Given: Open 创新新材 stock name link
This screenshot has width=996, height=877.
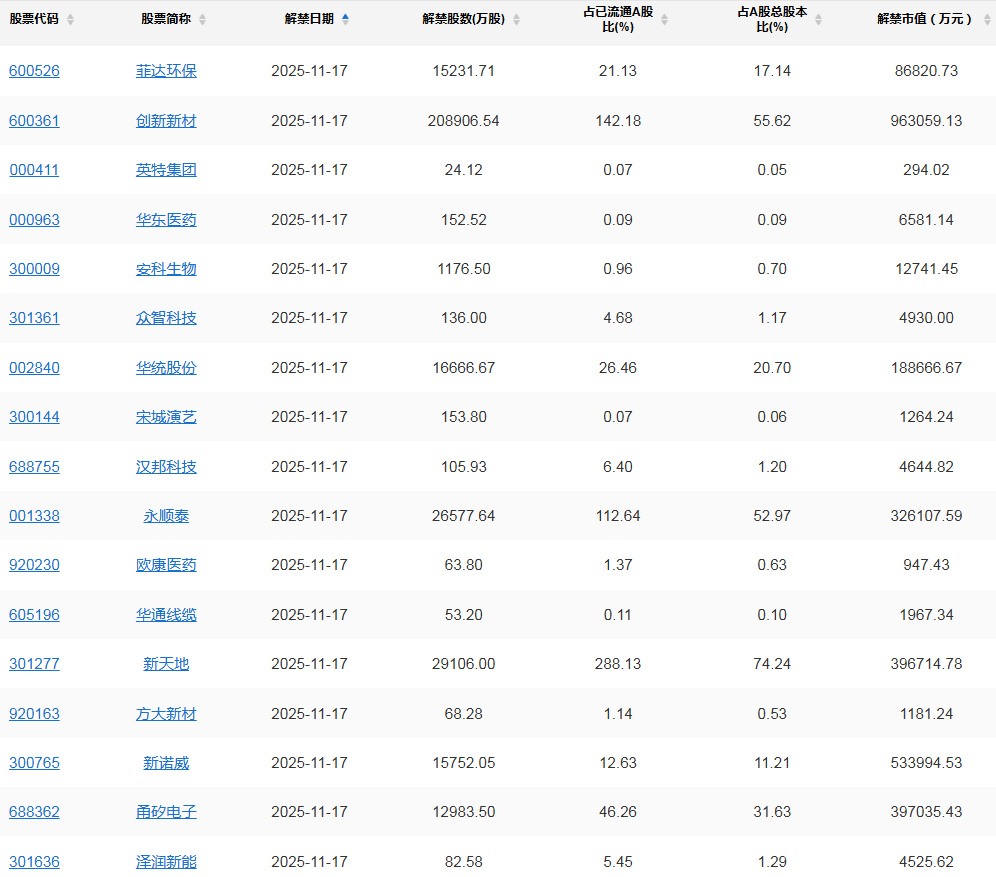Looking at the screenshot, I should 166,121.
